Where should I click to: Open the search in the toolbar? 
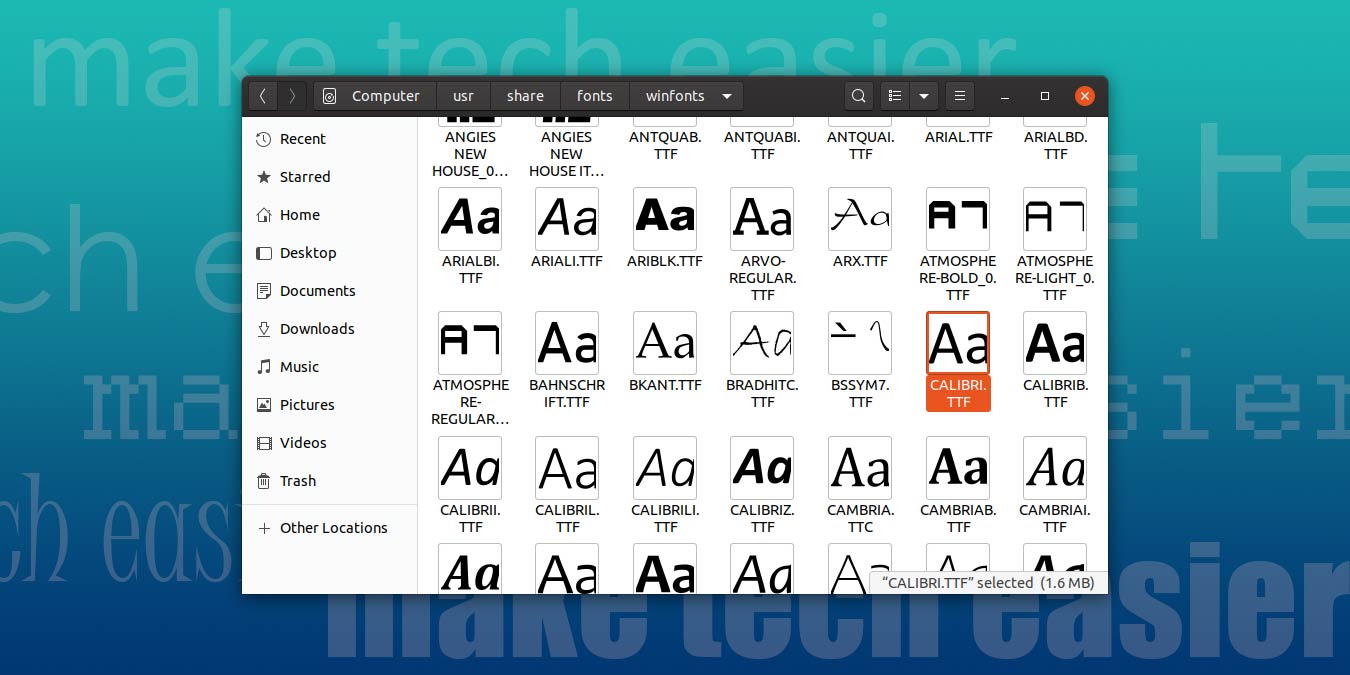click(858, 95)
